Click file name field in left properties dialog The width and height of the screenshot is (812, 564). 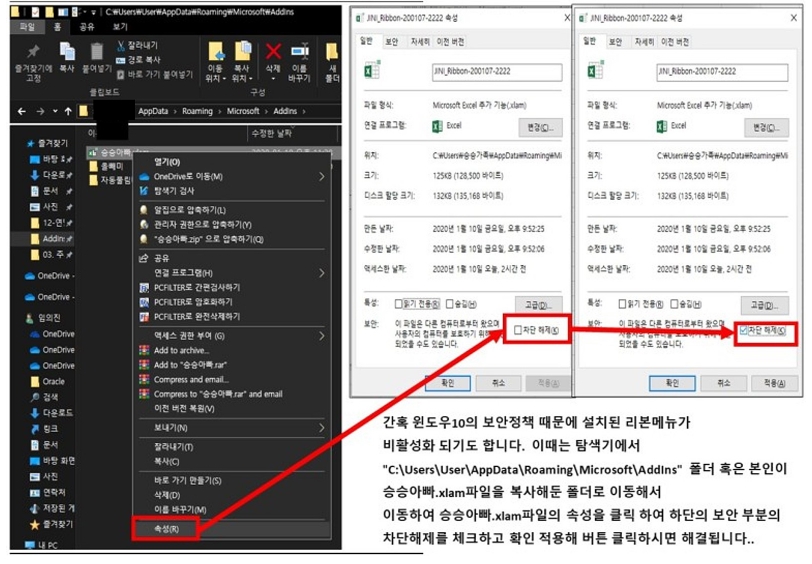497,72
